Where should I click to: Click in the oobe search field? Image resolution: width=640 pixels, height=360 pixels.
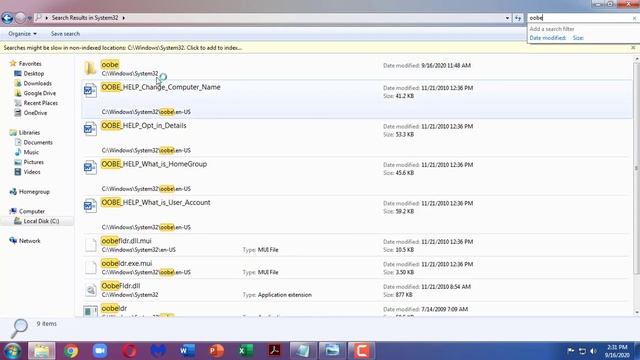(x=580, y=18)
